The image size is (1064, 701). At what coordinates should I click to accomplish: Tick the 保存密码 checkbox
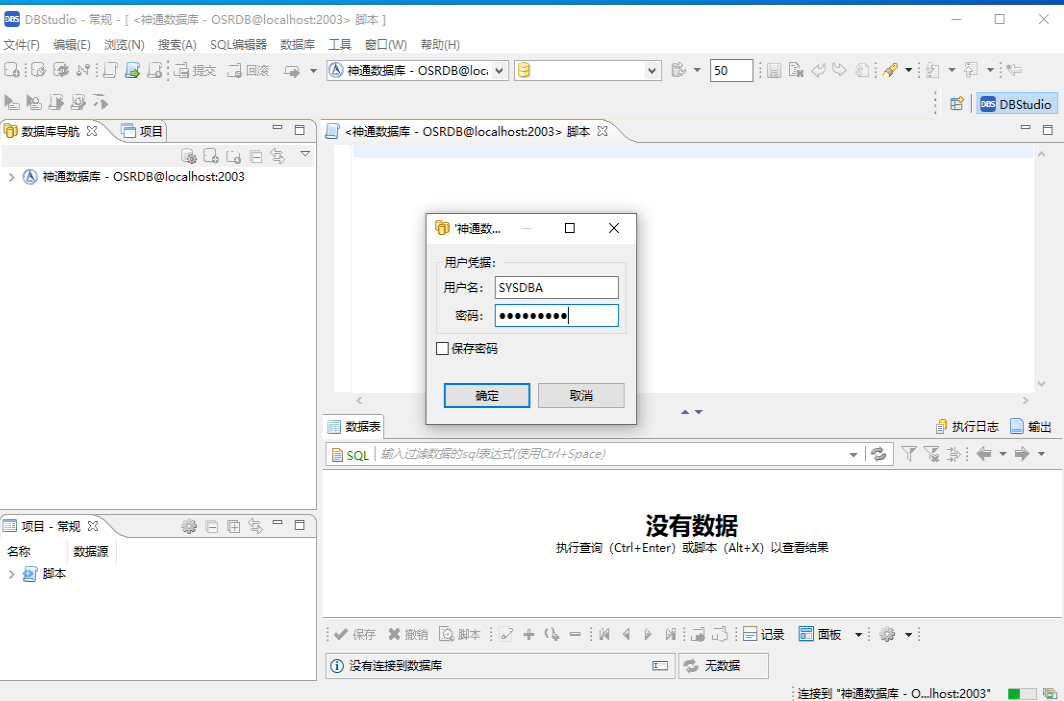click(442, 349)
